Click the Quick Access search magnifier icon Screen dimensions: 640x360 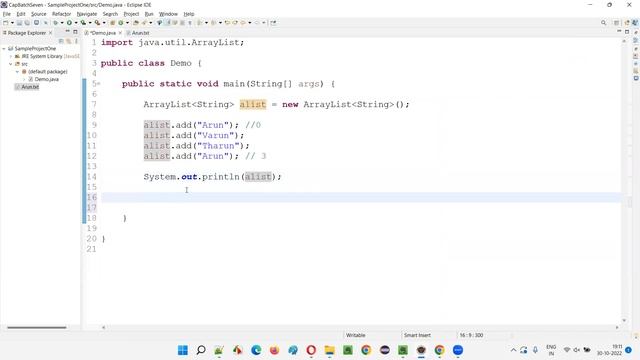603,23
